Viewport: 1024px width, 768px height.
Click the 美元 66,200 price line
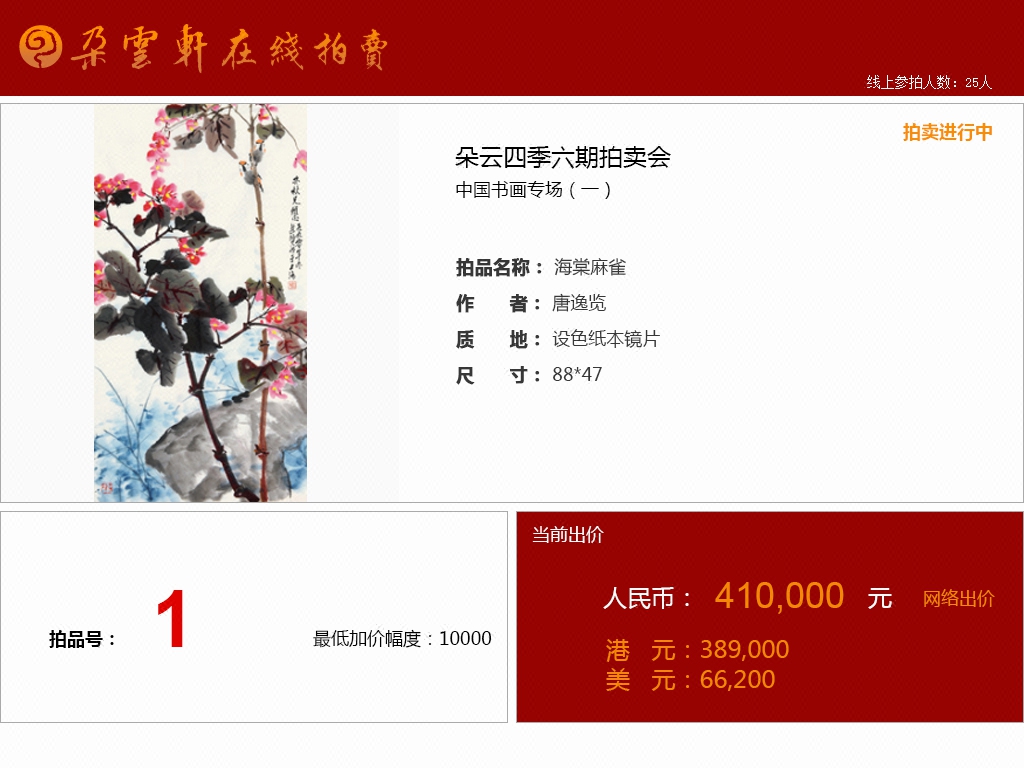(x=690, y=680)
